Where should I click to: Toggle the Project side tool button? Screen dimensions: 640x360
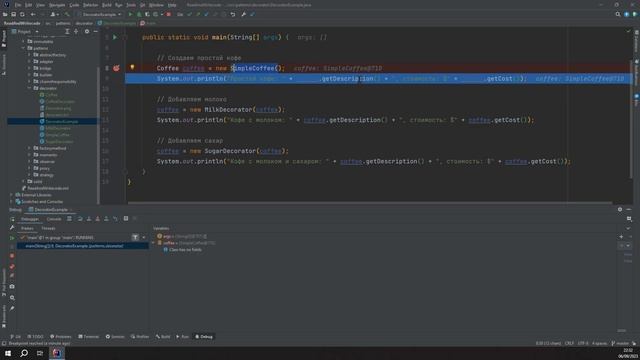[4, 39]
